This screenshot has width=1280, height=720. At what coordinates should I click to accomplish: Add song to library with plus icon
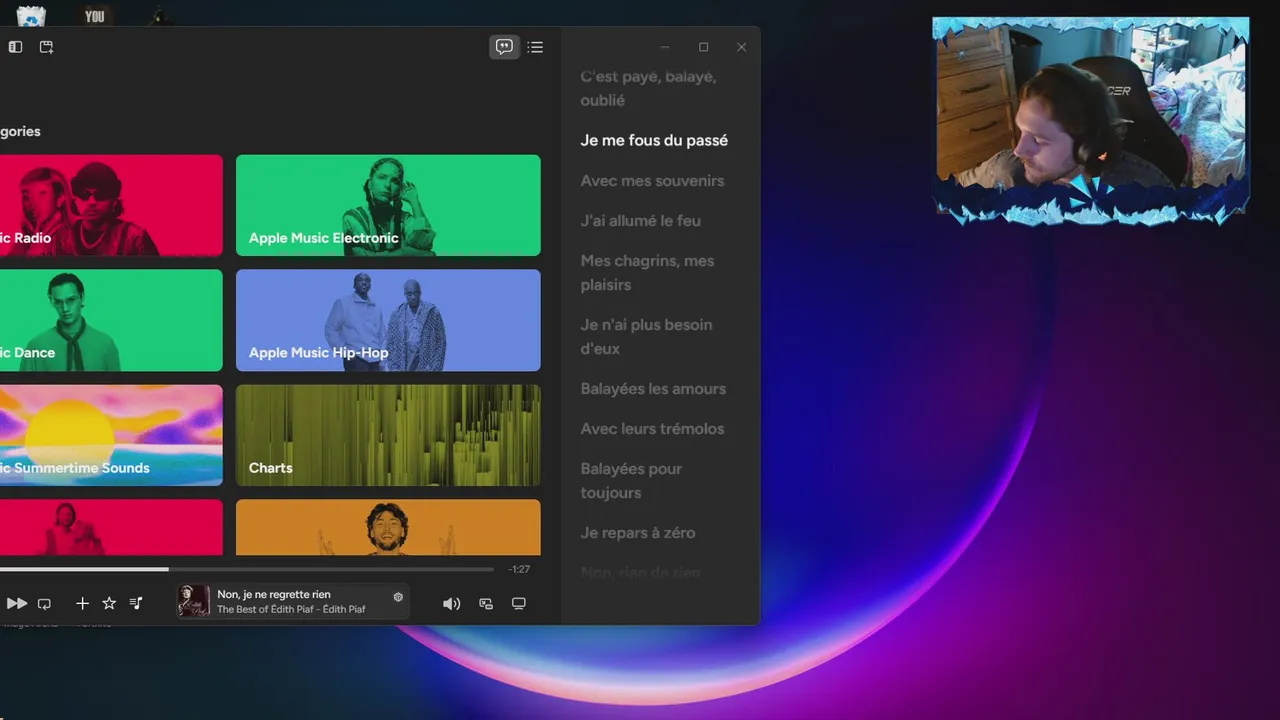83,603
